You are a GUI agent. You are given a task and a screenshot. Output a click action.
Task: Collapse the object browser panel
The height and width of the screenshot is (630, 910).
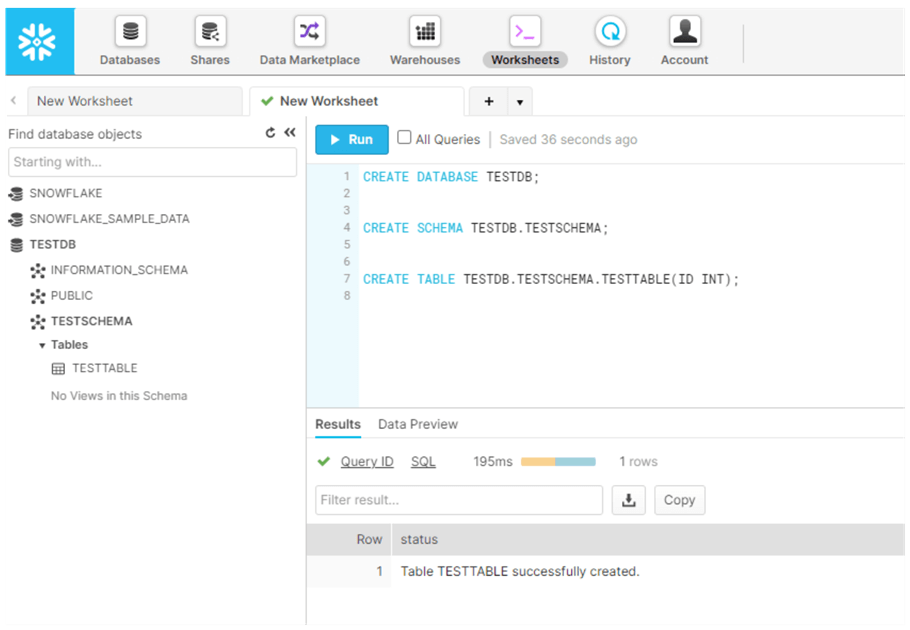290,133
